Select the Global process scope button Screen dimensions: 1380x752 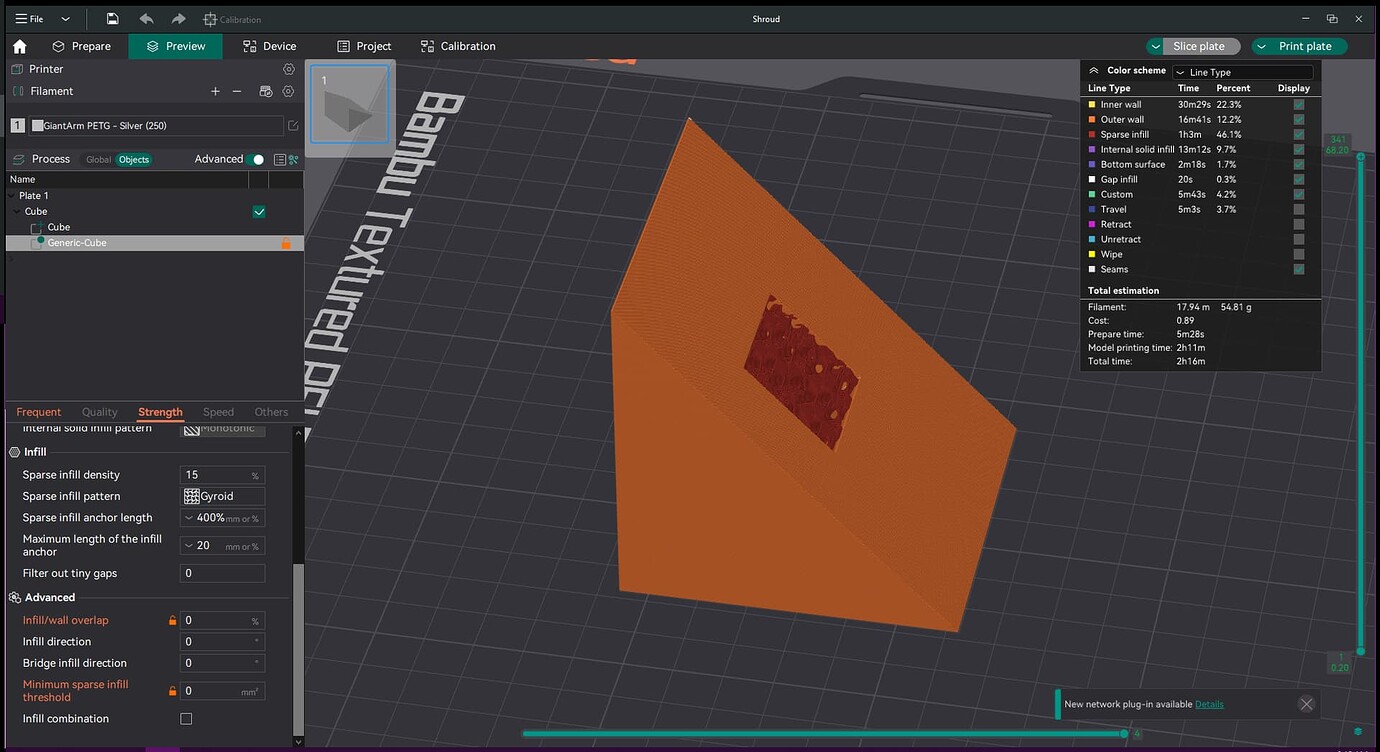[x=98, y=160]
